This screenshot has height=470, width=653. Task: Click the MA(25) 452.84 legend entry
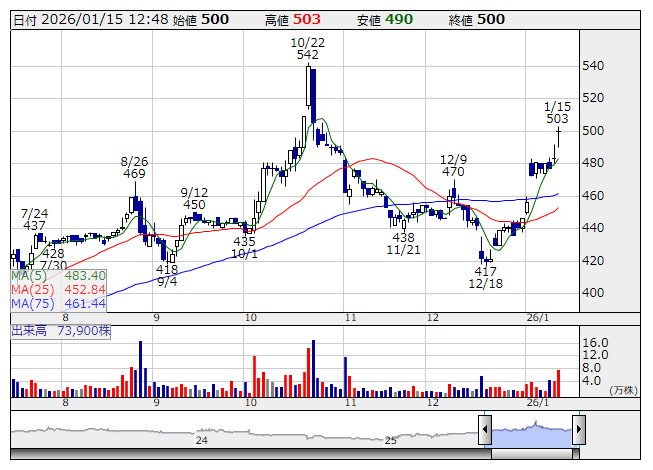click(x=58, y=289)
